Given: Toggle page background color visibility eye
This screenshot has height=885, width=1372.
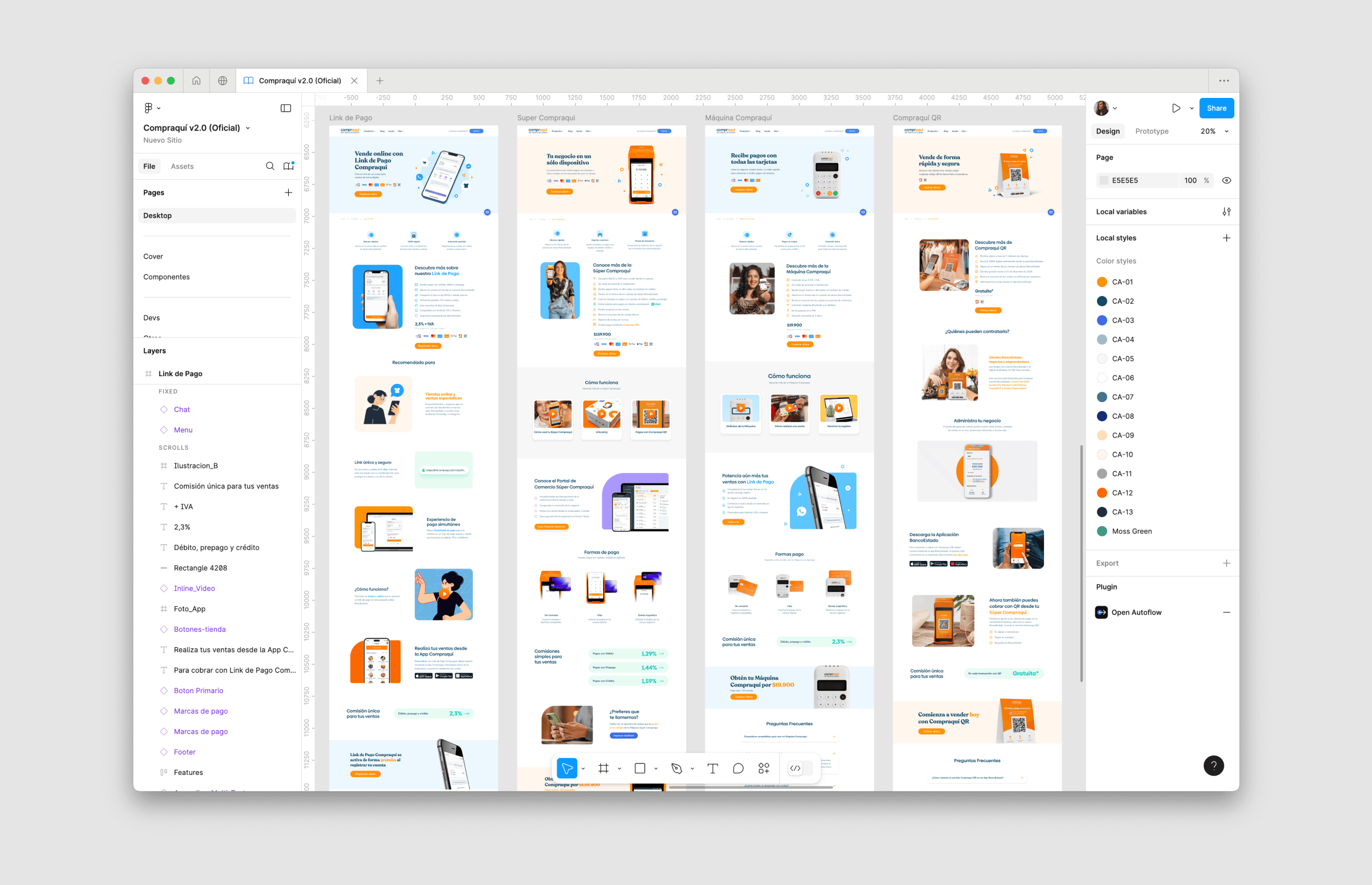Looking at the screenshot, I should point(1227,180).
